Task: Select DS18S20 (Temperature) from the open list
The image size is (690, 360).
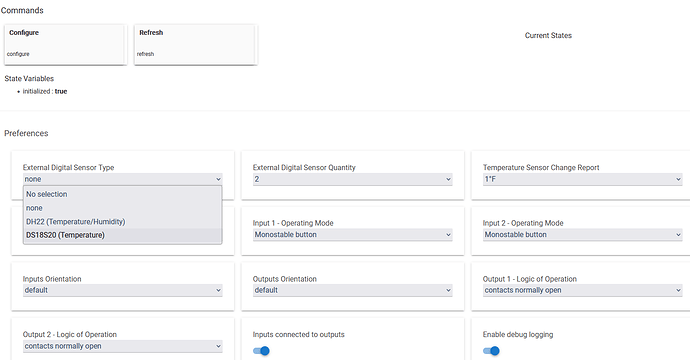Action: click(x=122, y=235)
